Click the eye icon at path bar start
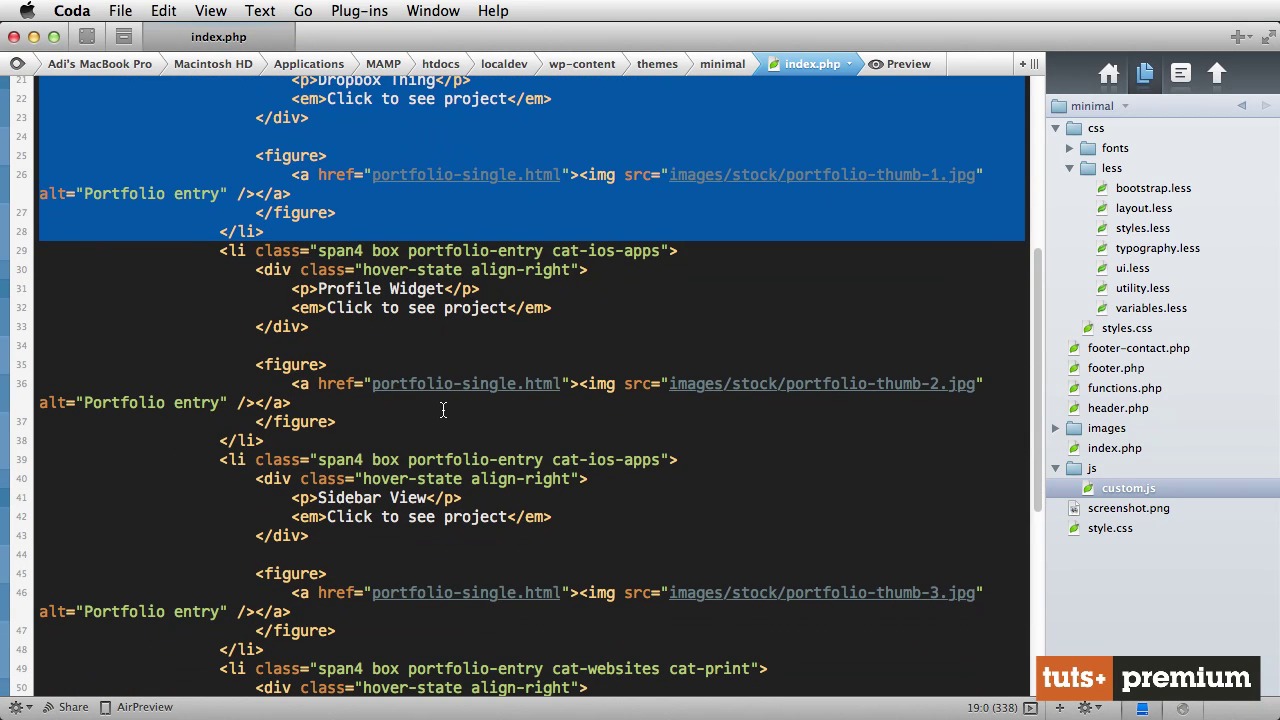The width and height of the screenshot is (1280, 720). click(x=17, y=64)
